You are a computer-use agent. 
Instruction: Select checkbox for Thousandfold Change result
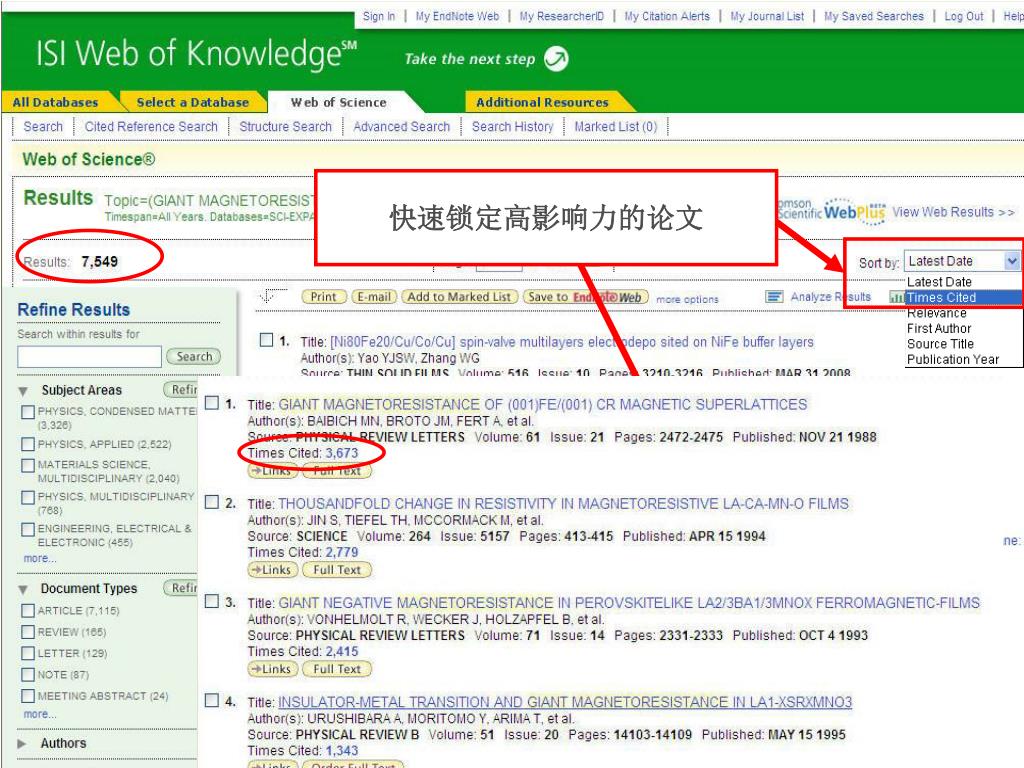tap(212, 502)
